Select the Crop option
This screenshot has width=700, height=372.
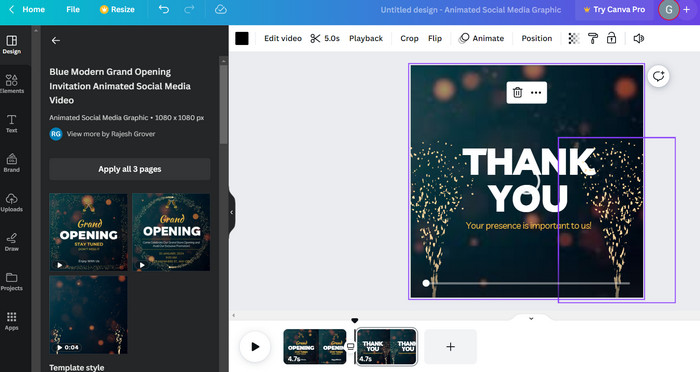409,38
